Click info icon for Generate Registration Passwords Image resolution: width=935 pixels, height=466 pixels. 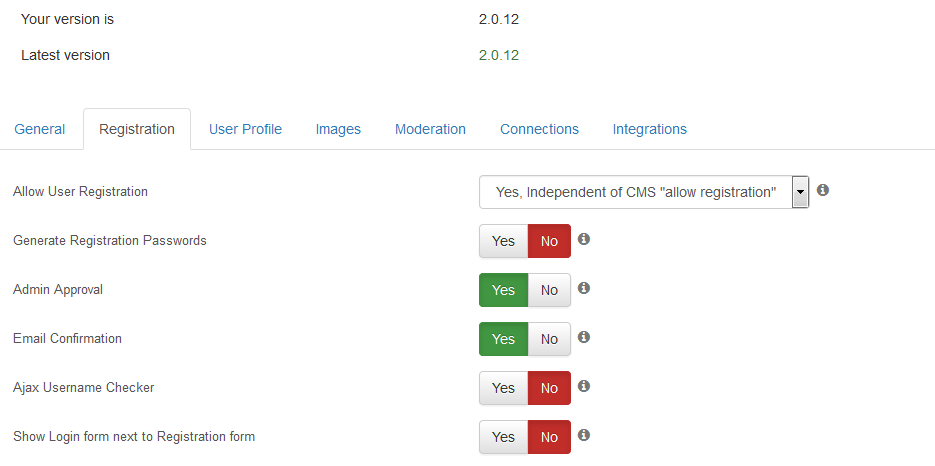pos(584,239)
